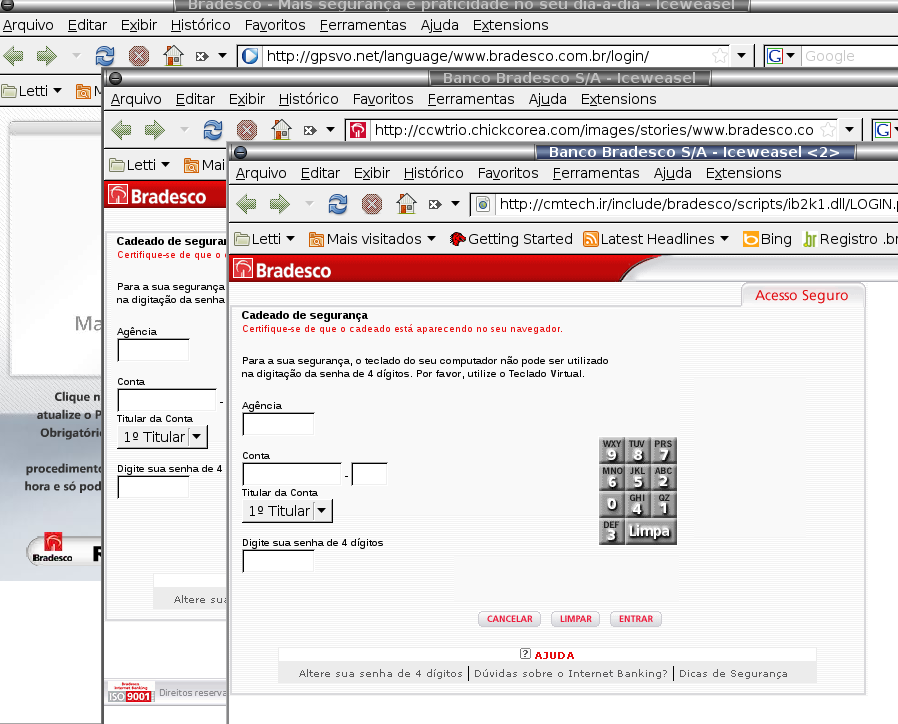The image size is (898, 724).
Task: Click virtual keypad key 5 JKL
Action: pos(637,477)
